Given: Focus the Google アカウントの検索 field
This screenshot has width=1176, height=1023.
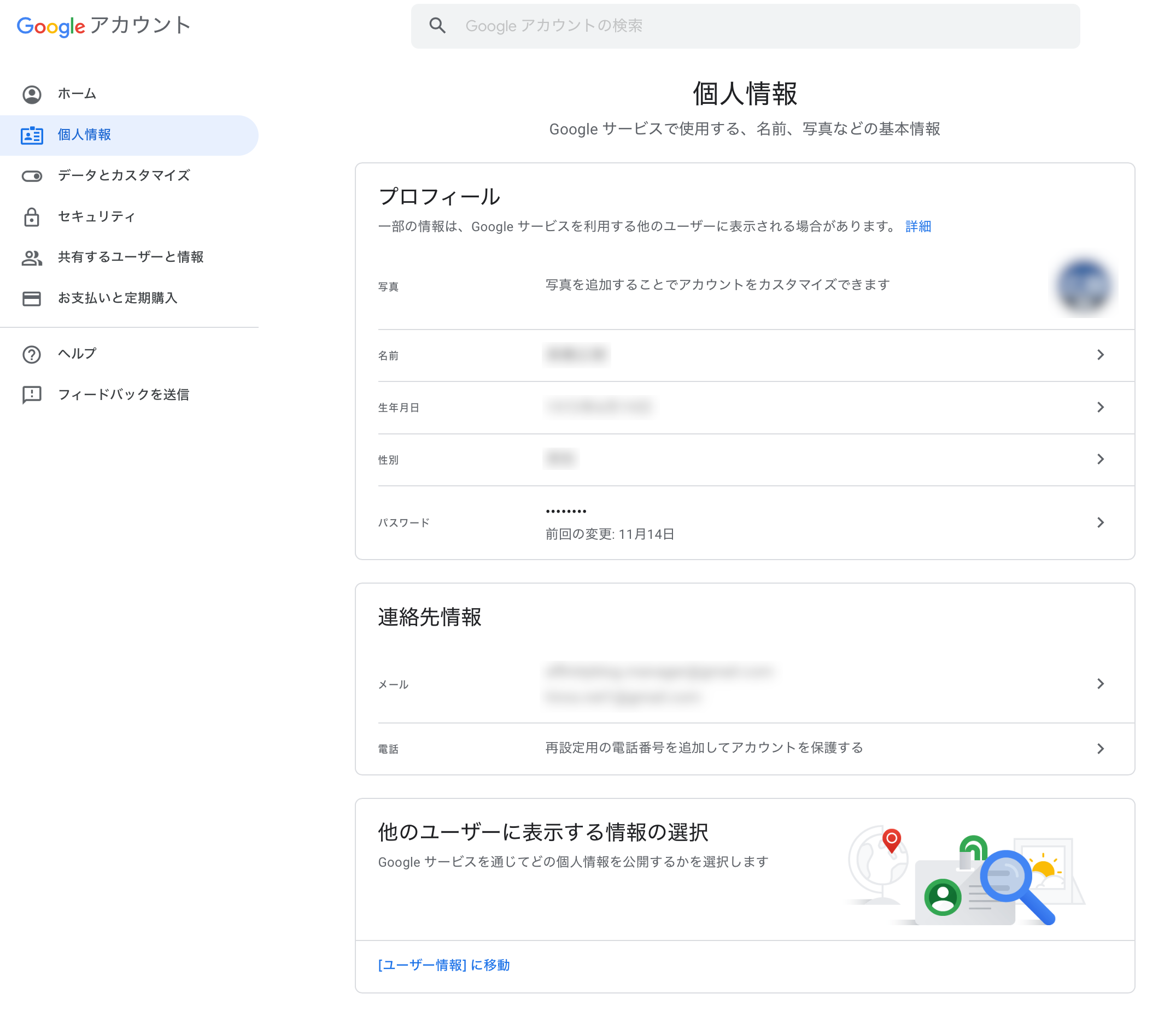Looking at the screenshot, I should click(742, 26).
